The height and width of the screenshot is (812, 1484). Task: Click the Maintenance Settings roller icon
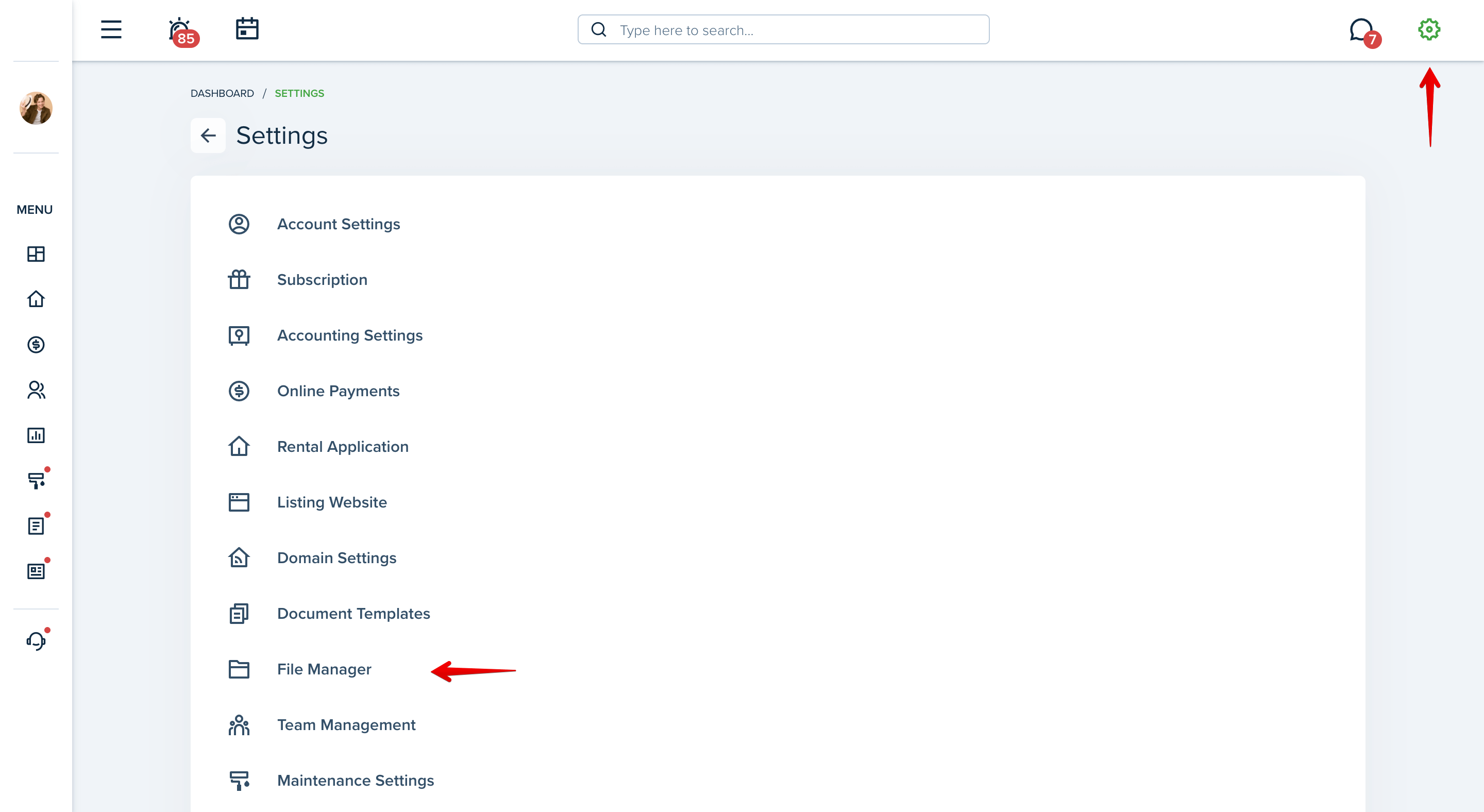point(239,781)
